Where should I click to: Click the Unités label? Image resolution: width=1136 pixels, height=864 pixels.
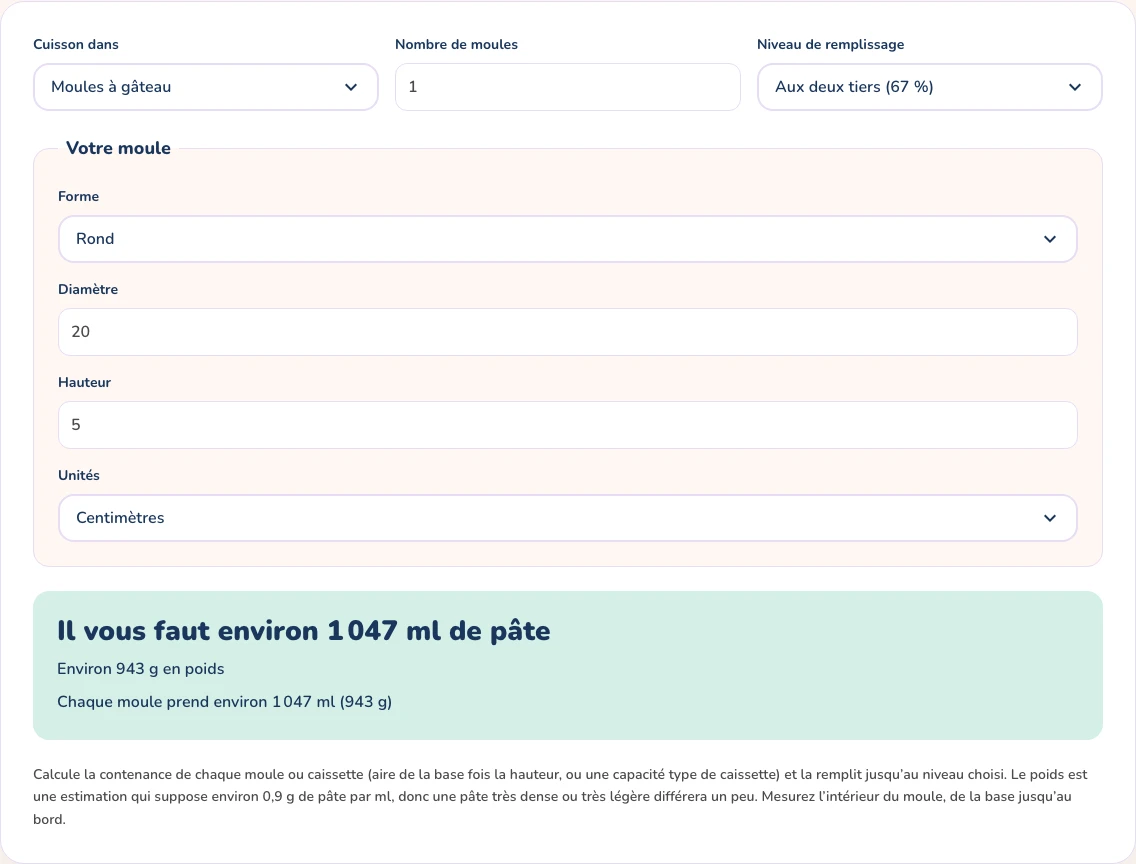79,475
